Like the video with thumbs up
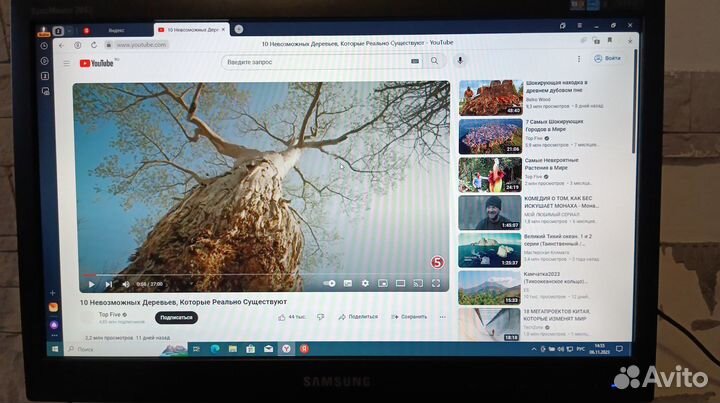This screenshot has width=720, height=403. tap(281, 317)
